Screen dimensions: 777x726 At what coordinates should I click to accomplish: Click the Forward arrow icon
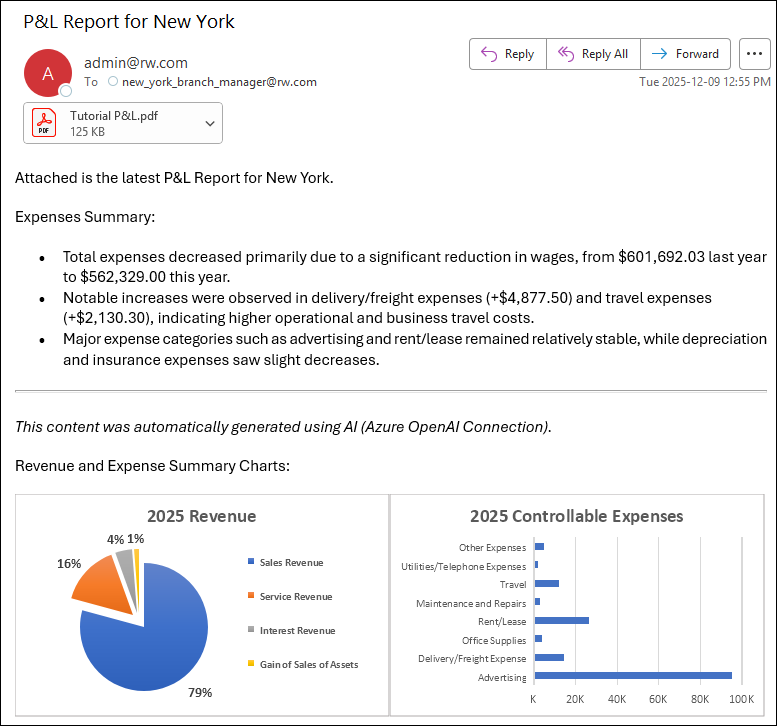point(660,54)
